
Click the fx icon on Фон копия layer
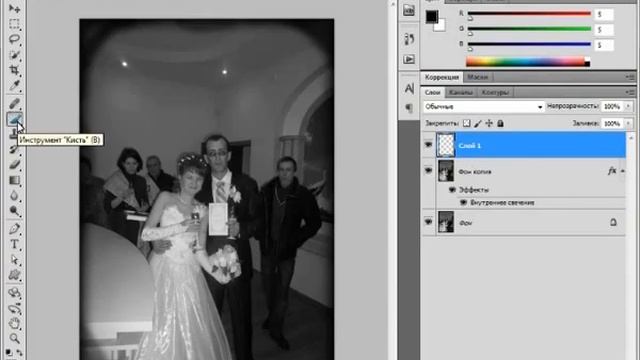click(x=611, y=171)
